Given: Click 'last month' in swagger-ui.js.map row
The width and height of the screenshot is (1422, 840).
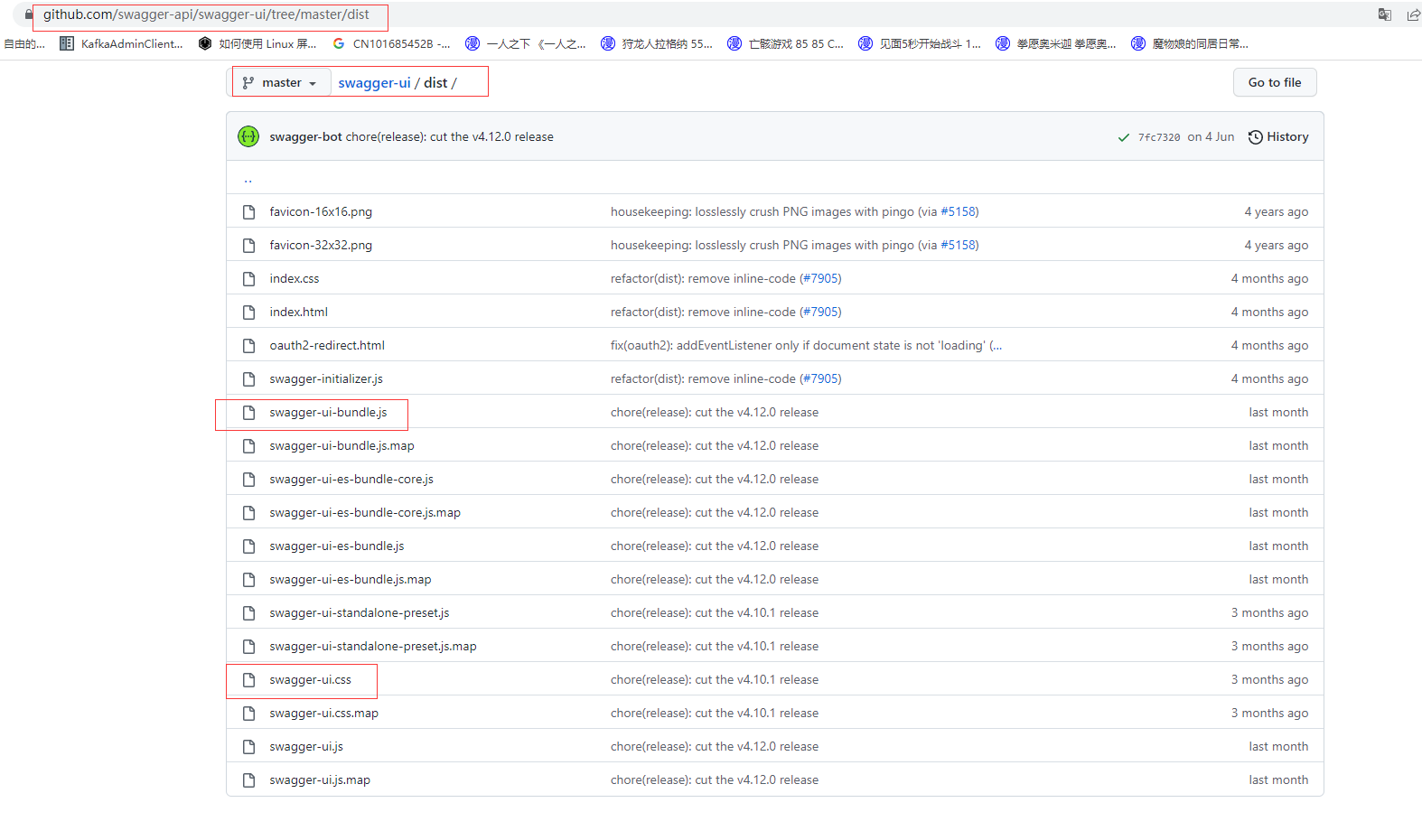Looking at the screenshot, I should (1278, 780).
